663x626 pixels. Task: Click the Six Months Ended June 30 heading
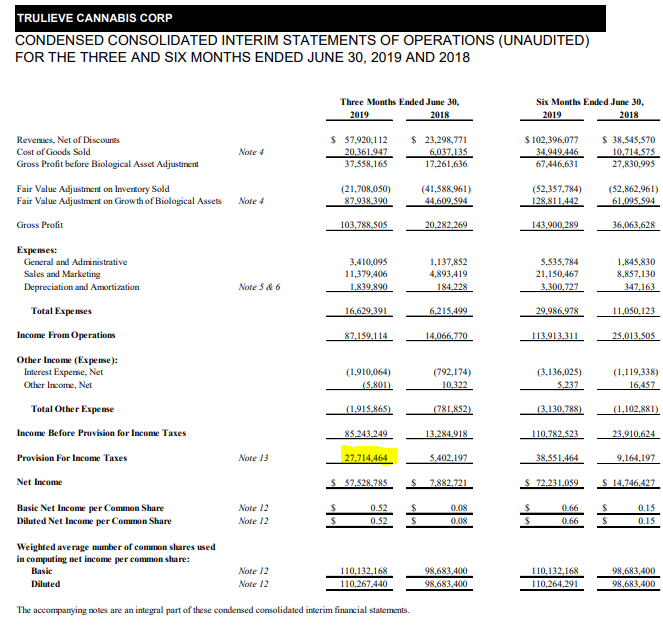click(x=590, y=102)
